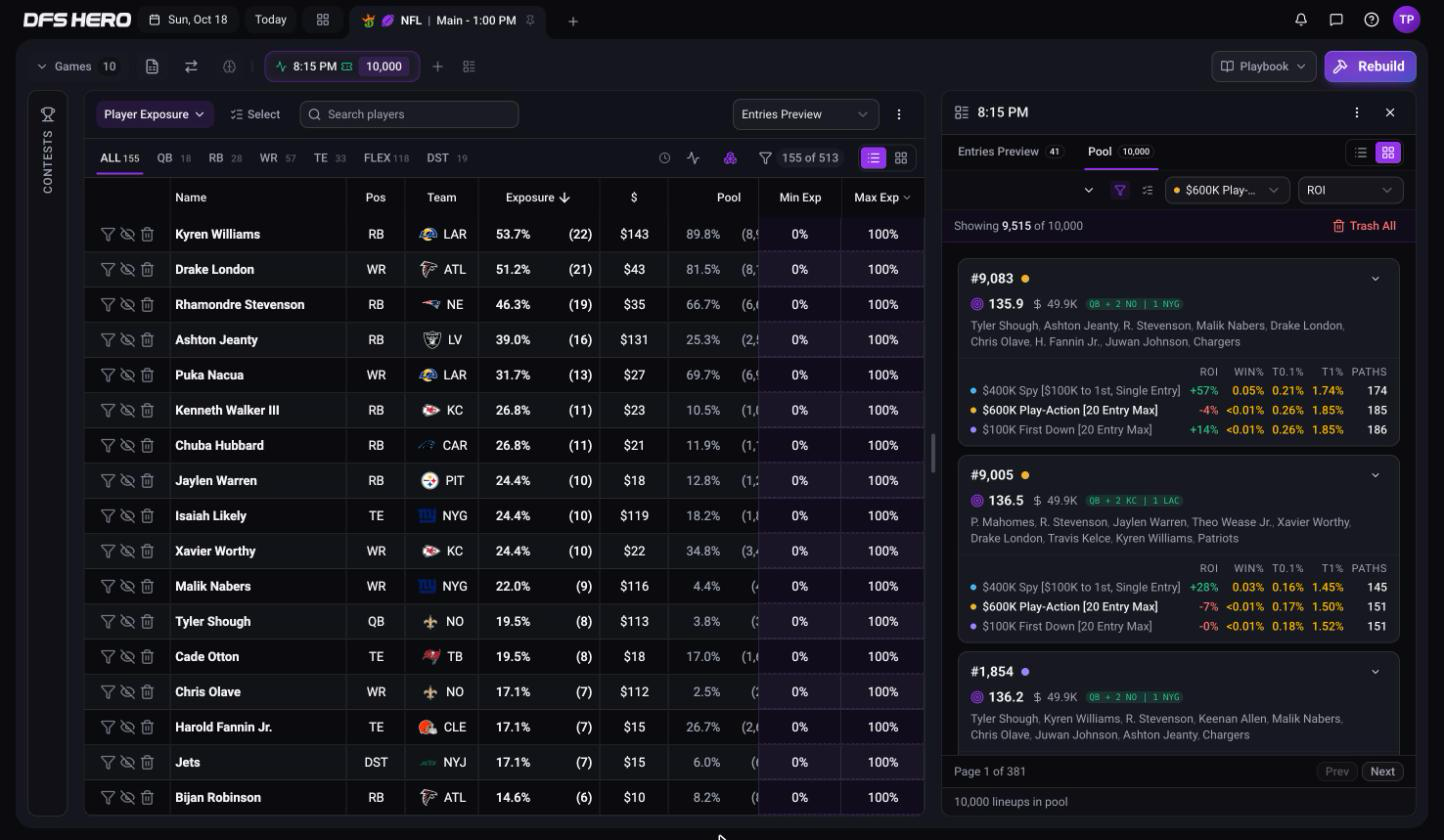
Task: Click filter funnel icon for Drake London
Action: (107, 269)
